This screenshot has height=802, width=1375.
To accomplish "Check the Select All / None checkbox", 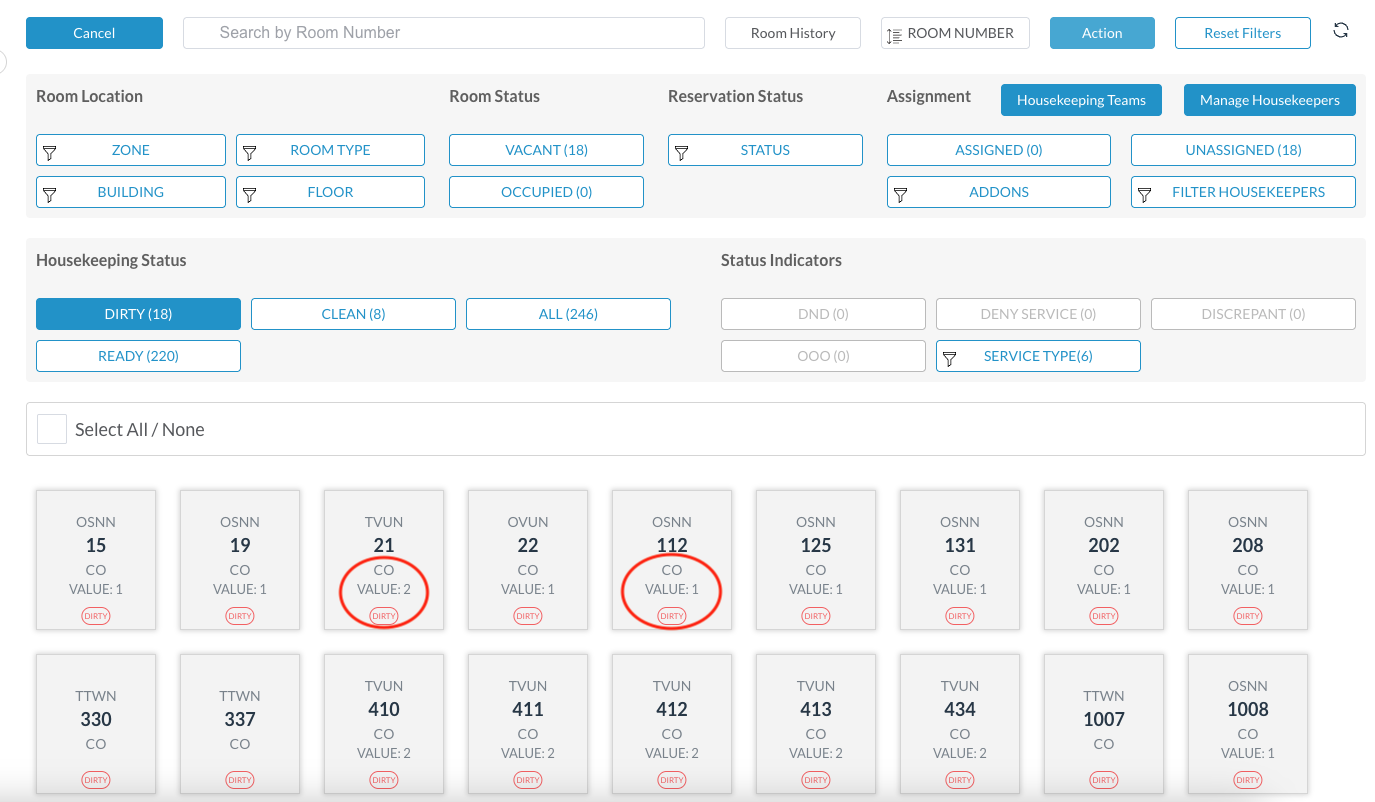I will click(x=51, y=428).
